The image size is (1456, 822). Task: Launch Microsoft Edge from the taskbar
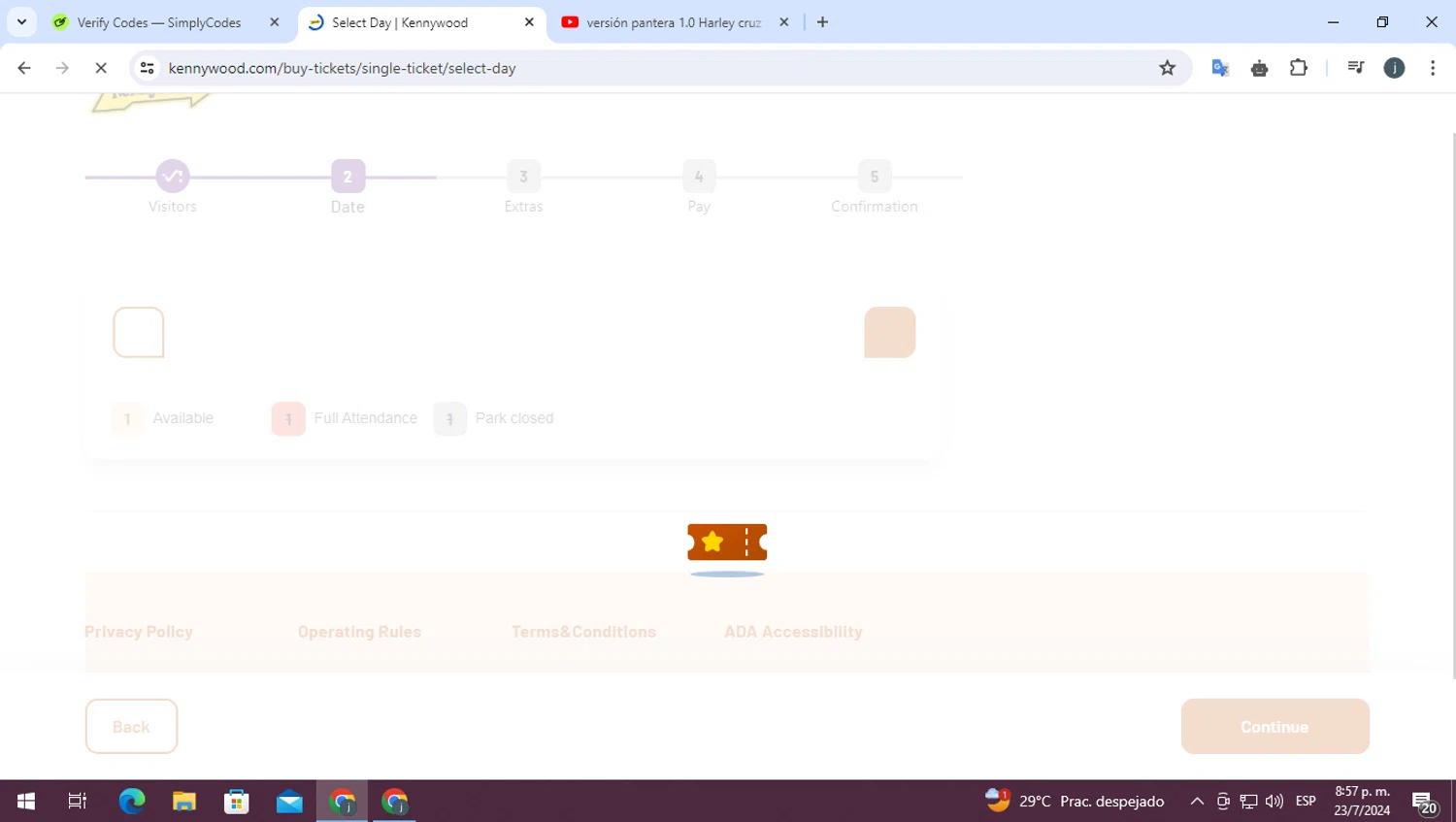pyautogui.click(x=132, y=801)
